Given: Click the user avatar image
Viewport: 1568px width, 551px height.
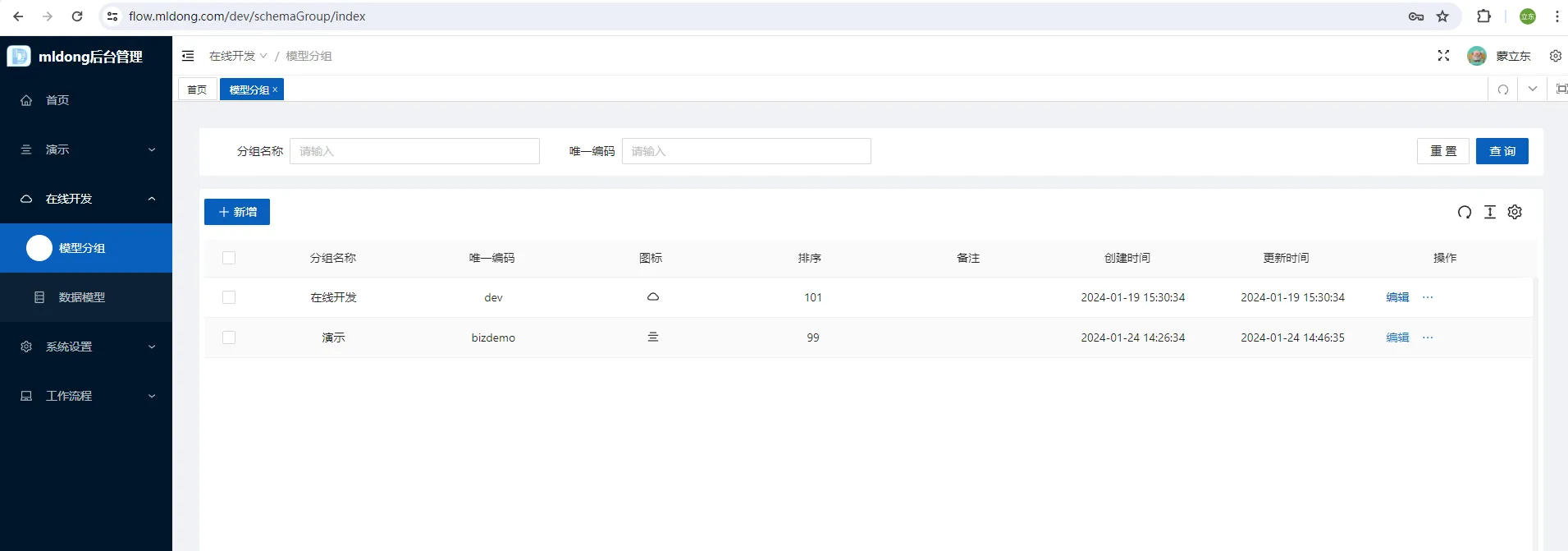Looking at the screenshot, I should 1477,56.
